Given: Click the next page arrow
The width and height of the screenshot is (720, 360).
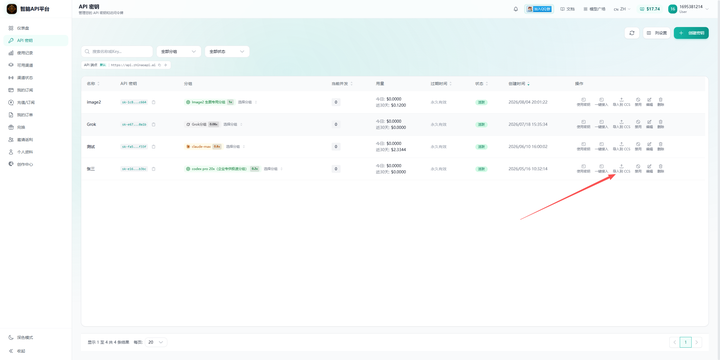Looking at the screenshot, I should pos(698,342).
